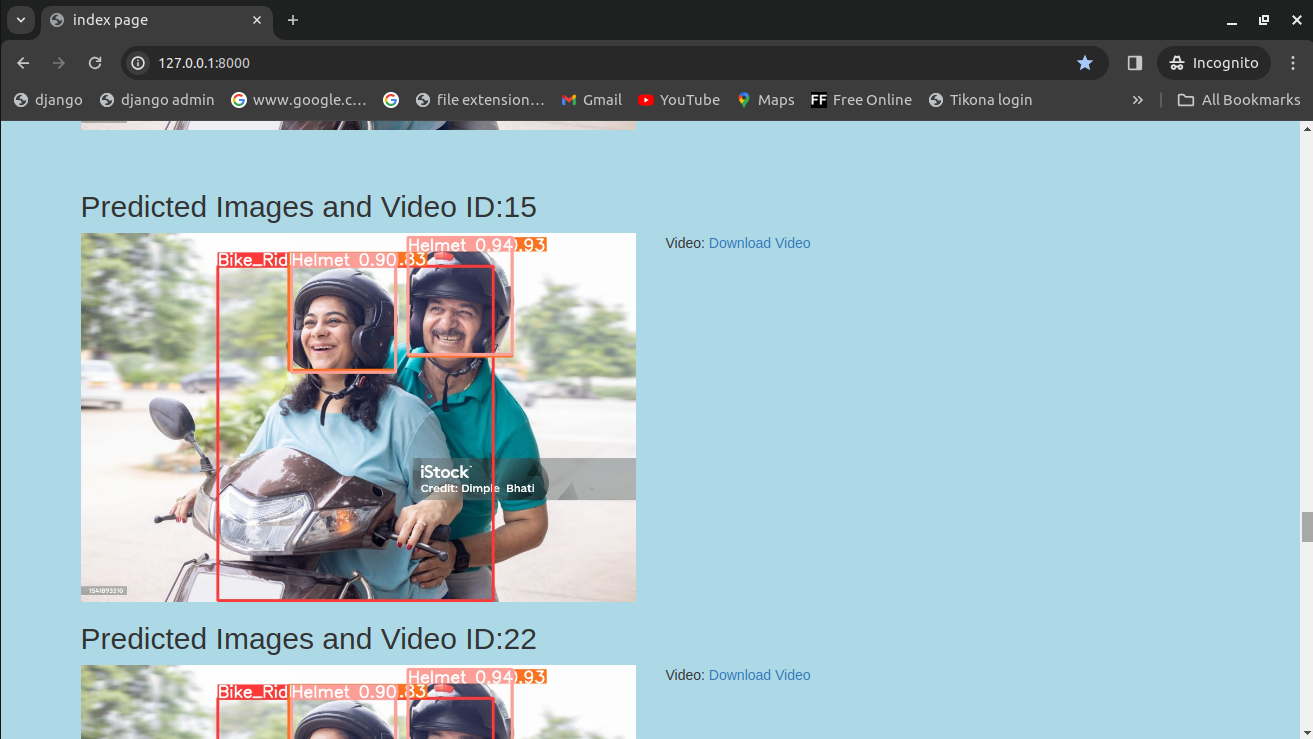Minimize the browser window
Screen dimensions: 1313x739
click(1231, 20)
